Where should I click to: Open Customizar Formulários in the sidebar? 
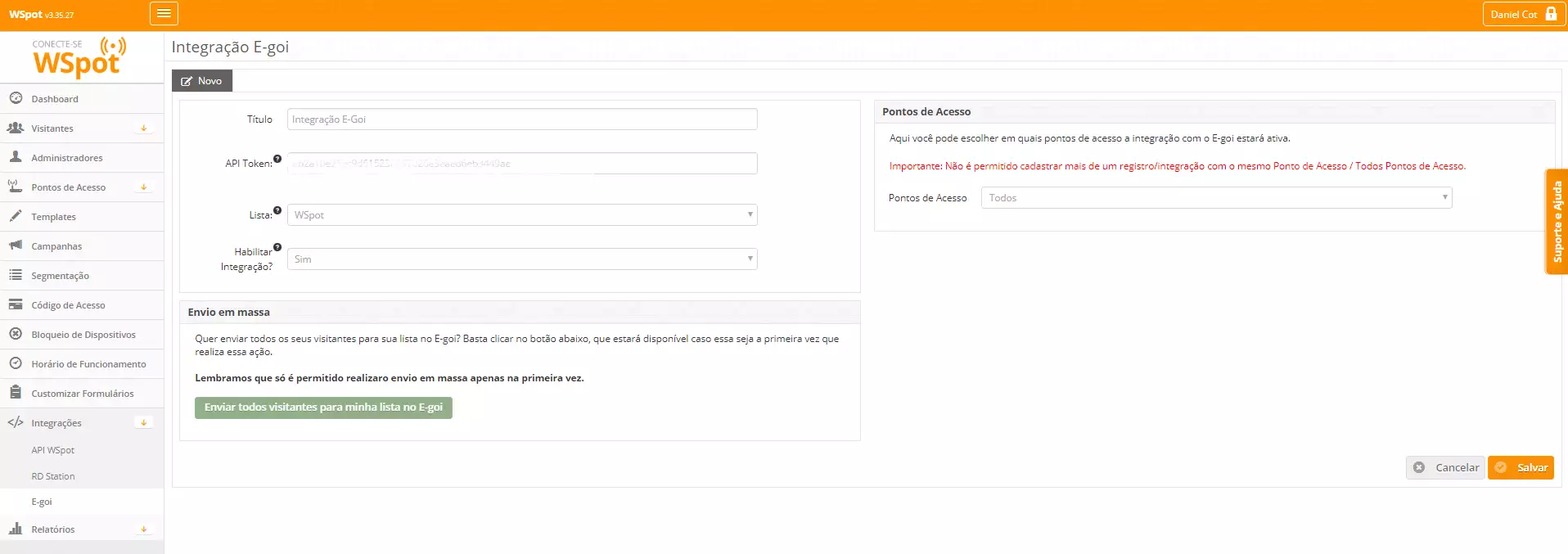pos(82,394)
